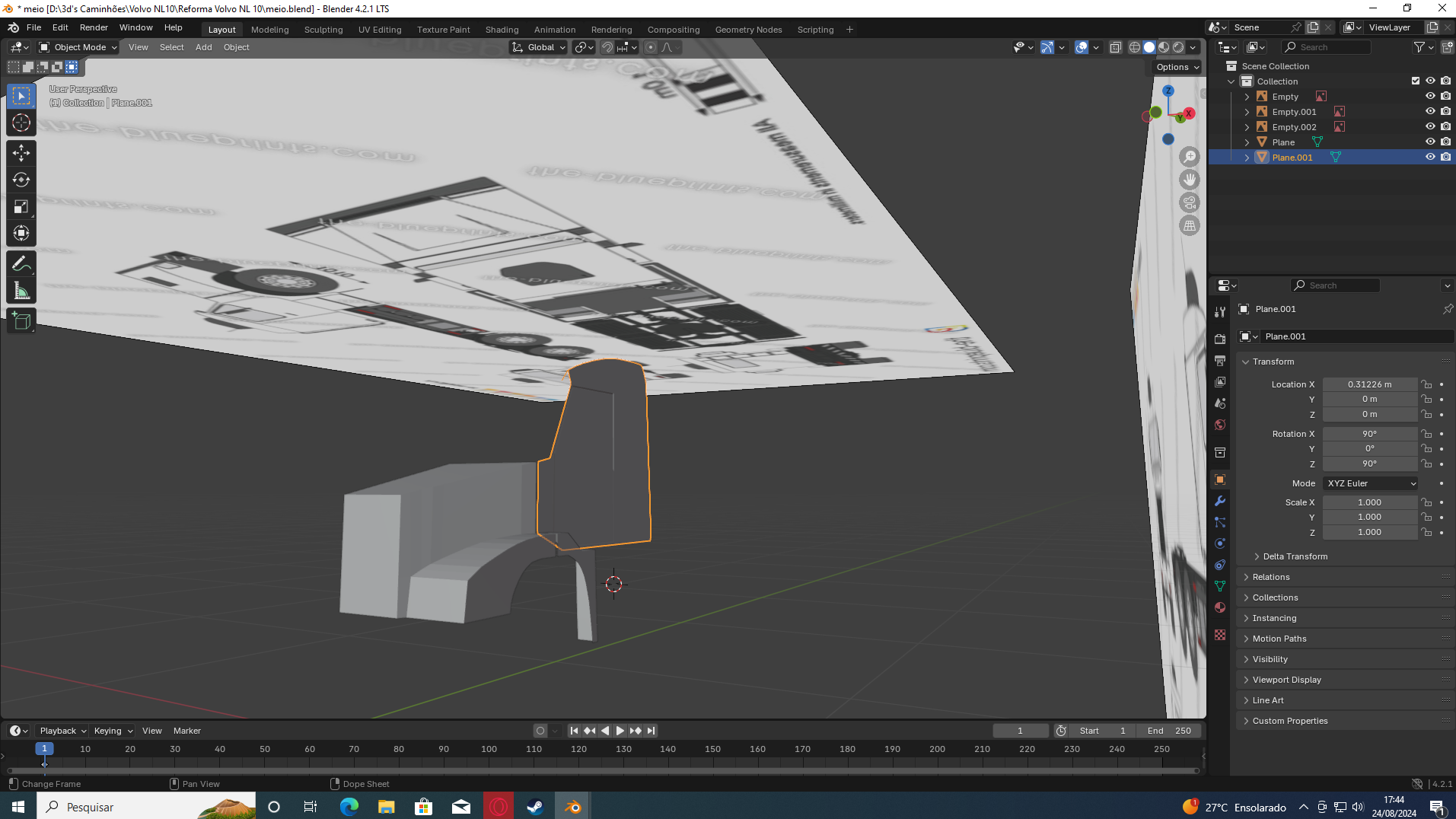Open the timeline Playback menu
The height and width of the screenshot is (819, 1456).
click(62, 731)
